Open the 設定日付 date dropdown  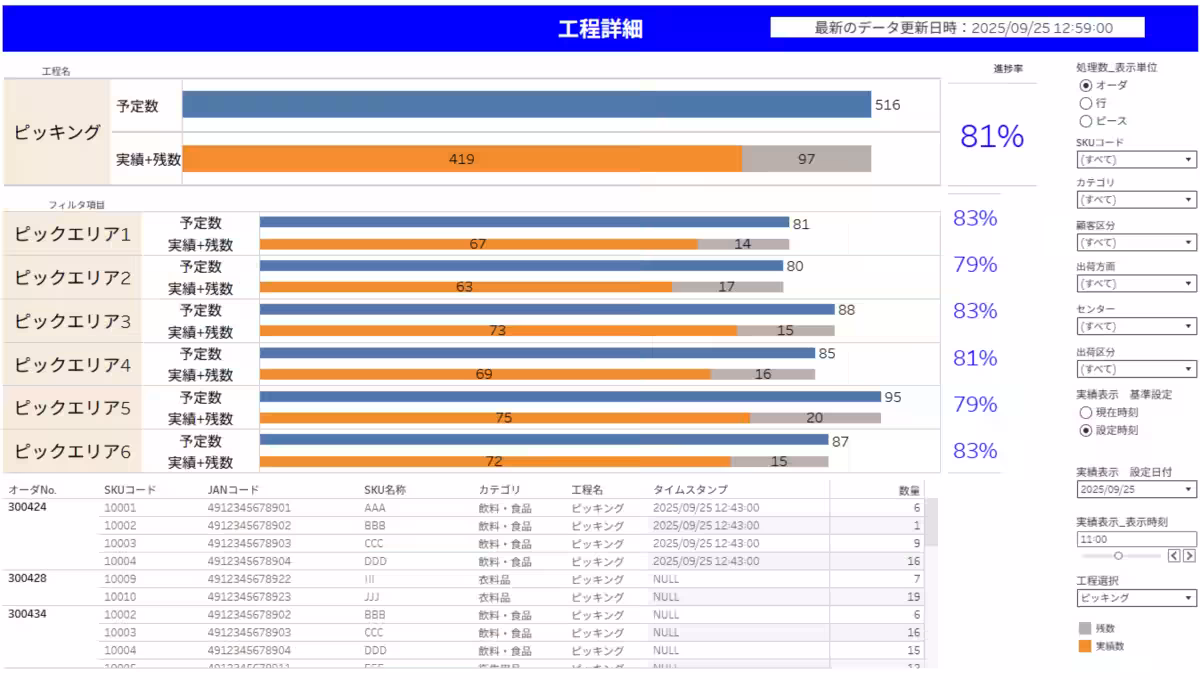(x=1136, y=489)
